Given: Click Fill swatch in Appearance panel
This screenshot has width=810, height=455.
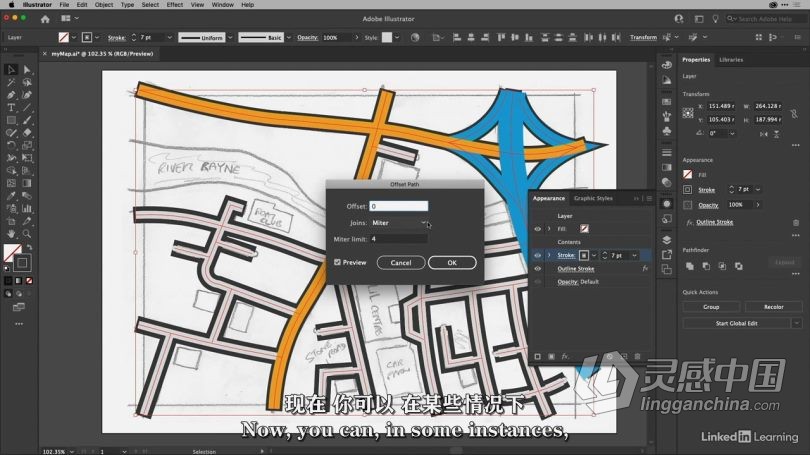Looking at the screenshot, I should pyautogui.click(x=584, y=229).
